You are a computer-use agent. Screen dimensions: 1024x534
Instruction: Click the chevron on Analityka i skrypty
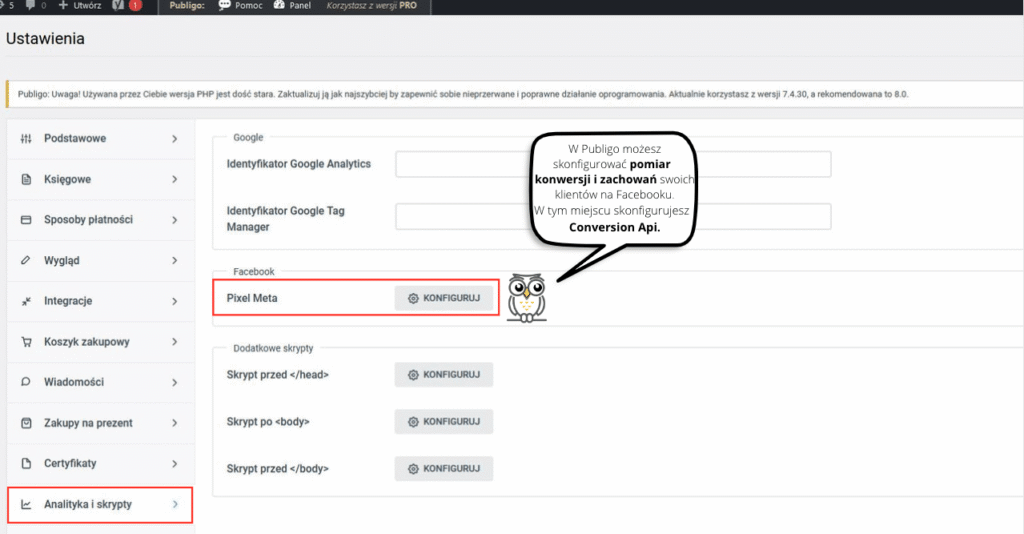tap(175, 504)
